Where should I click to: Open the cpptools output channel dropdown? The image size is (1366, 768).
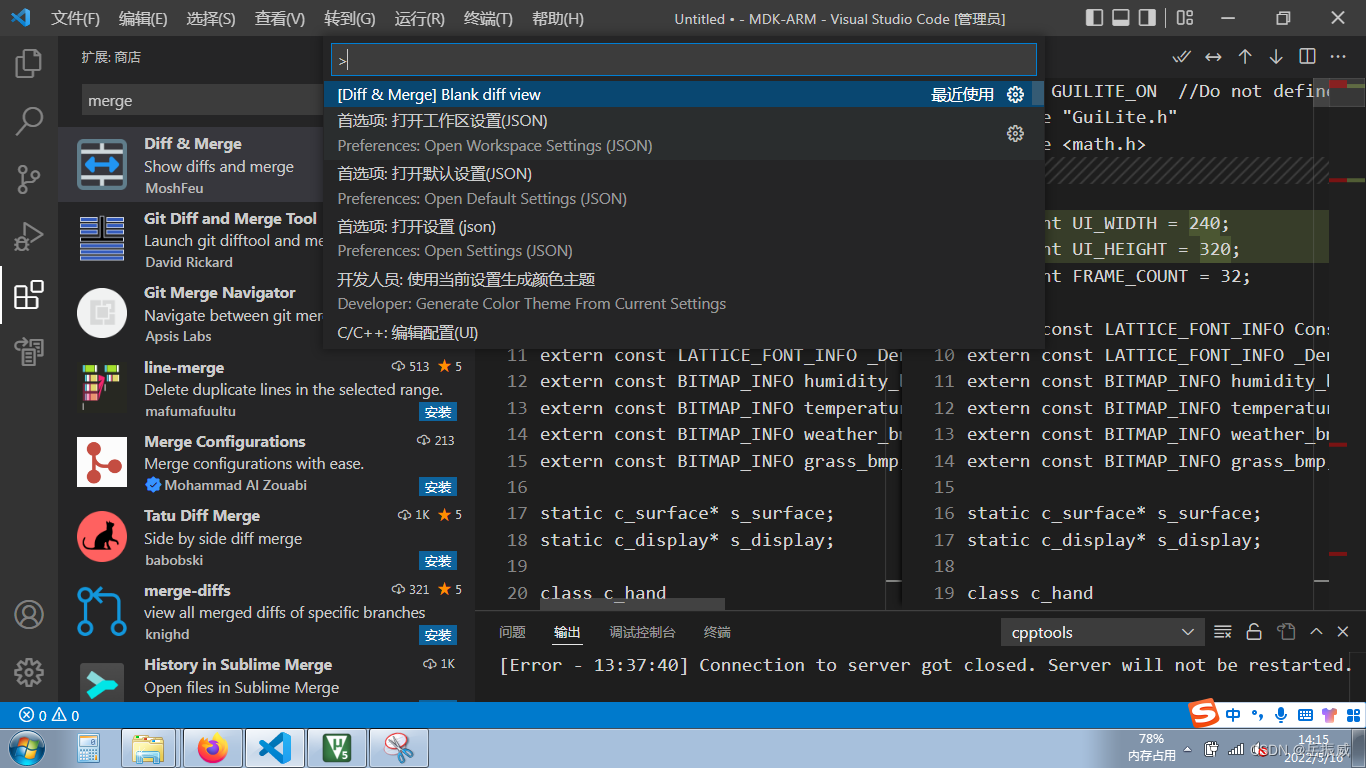(1101, 632)
